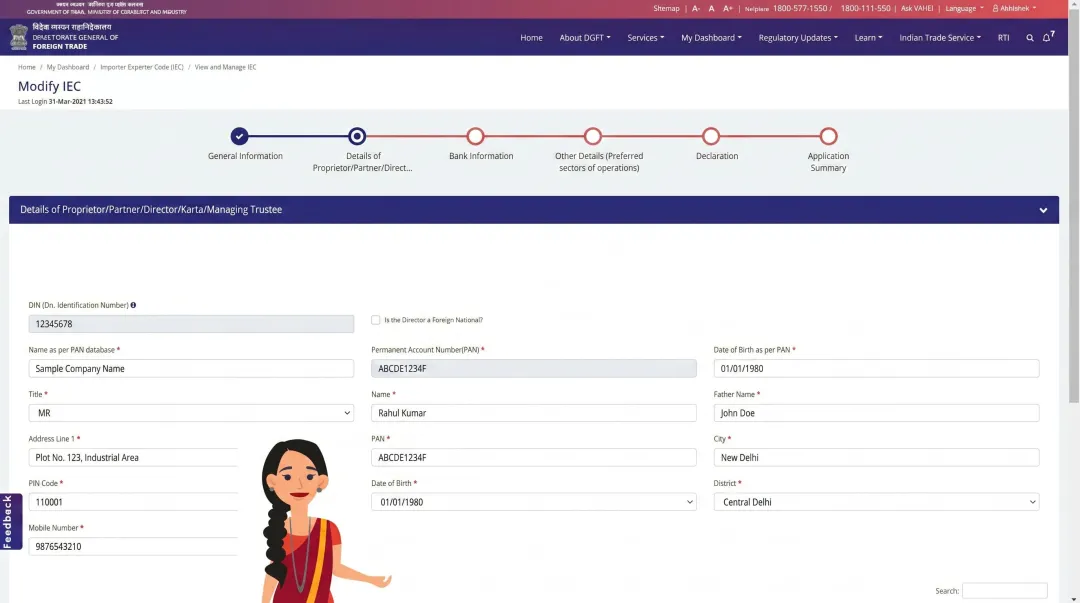Click the helpline number 1800-111-550
1080x603 pixels.
pos(865,9)
